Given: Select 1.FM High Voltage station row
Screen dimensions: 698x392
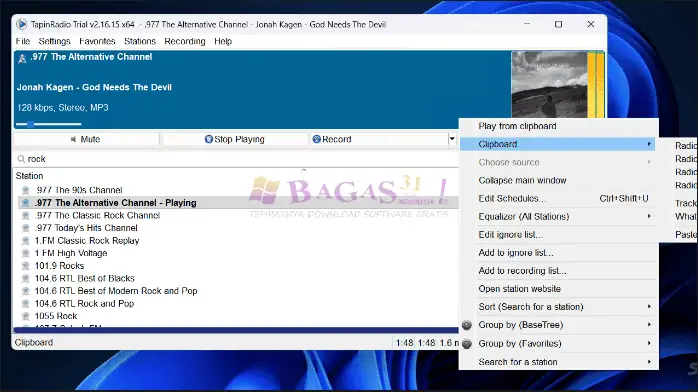Looking at the screenshot, I should click(238, 253).
